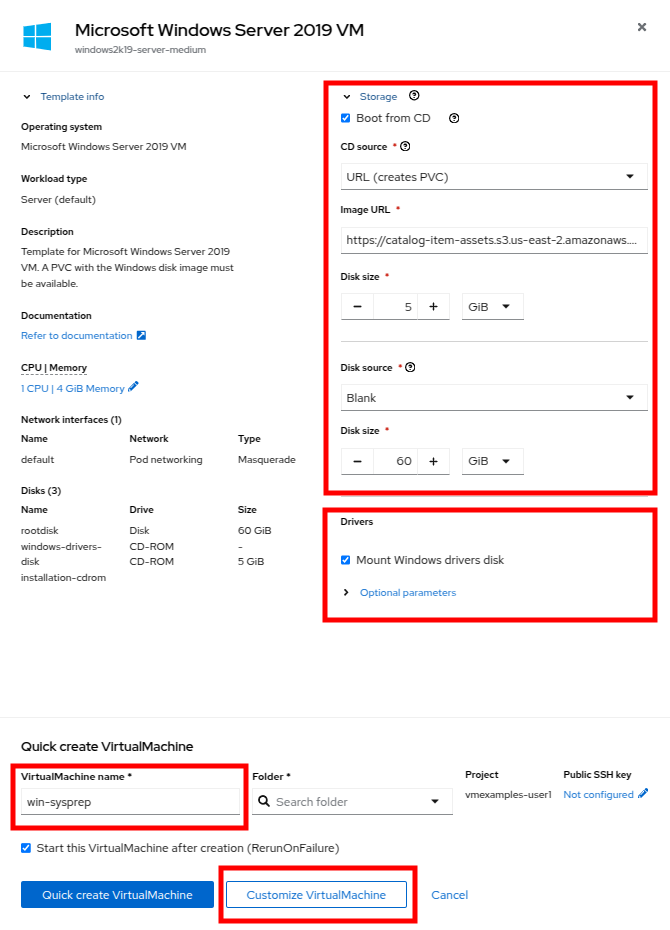Click the help icon next to CD source
Image resolution: width=670 pixels, height=930 pixels.
405,146
